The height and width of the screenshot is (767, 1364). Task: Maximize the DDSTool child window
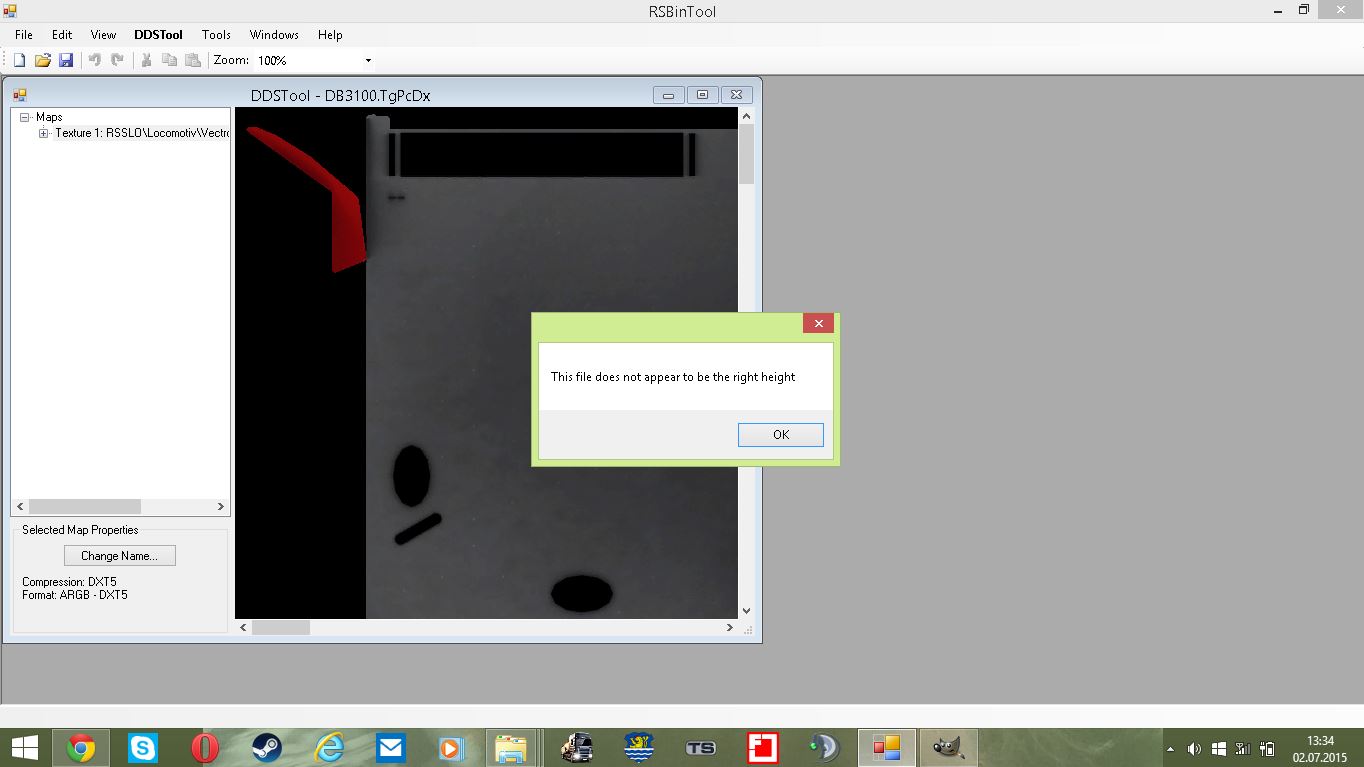[x=702, y=95]
